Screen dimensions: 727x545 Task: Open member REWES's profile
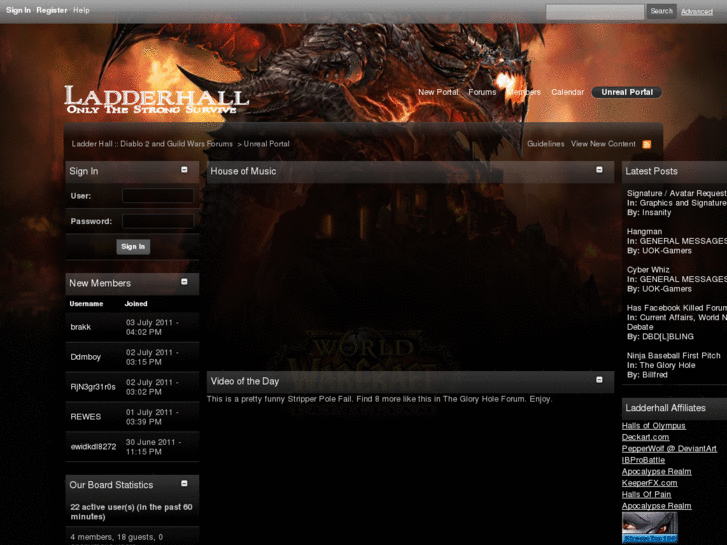coord(86,417)
